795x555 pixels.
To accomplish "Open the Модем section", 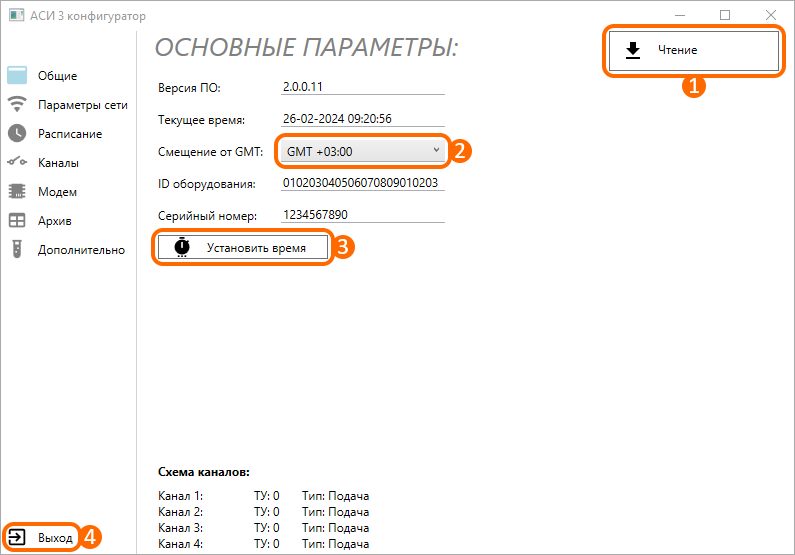I will tap(57, 192).
